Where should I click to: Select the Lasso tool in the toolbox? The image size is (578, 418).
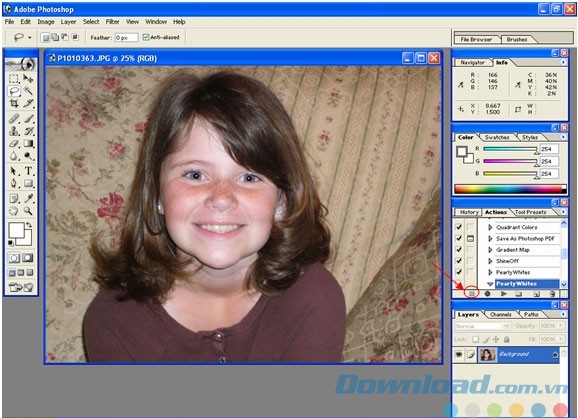pos(14,91)
